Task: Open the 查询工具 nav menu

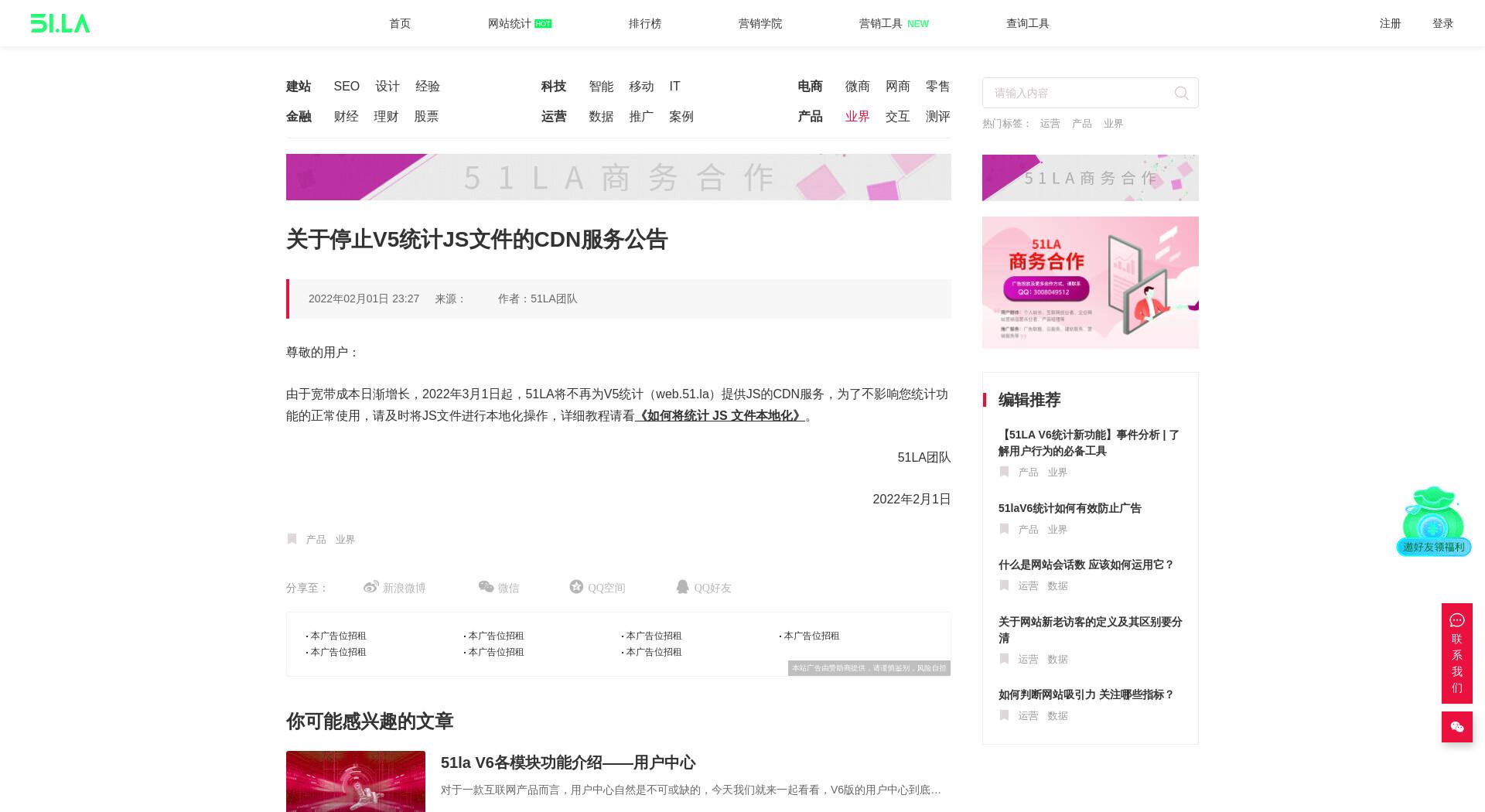Action: (1028, 23)
